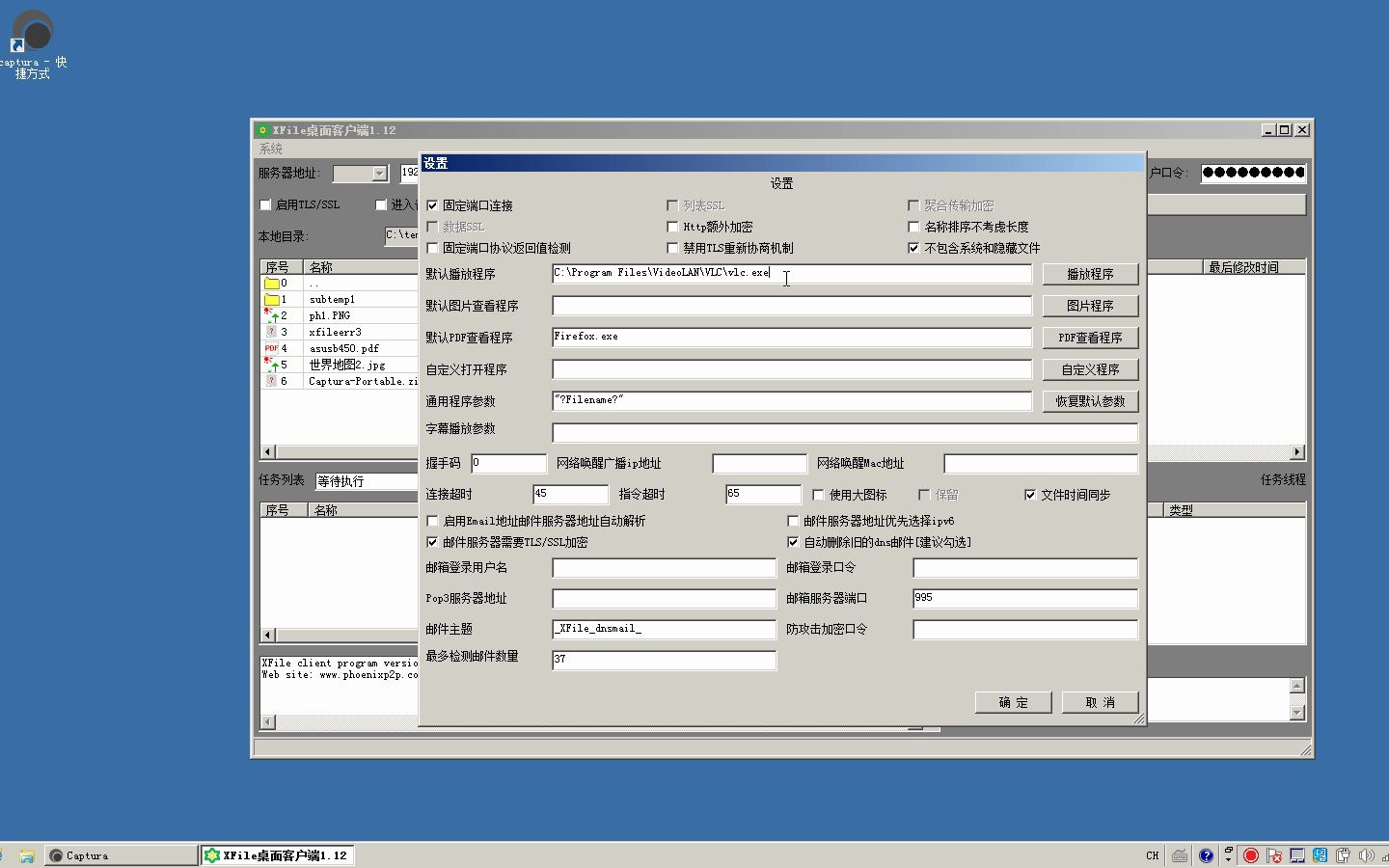Click the blue network sharing tray icon
This screenshot has height=868, width=1389.
tap(1320, 855)
